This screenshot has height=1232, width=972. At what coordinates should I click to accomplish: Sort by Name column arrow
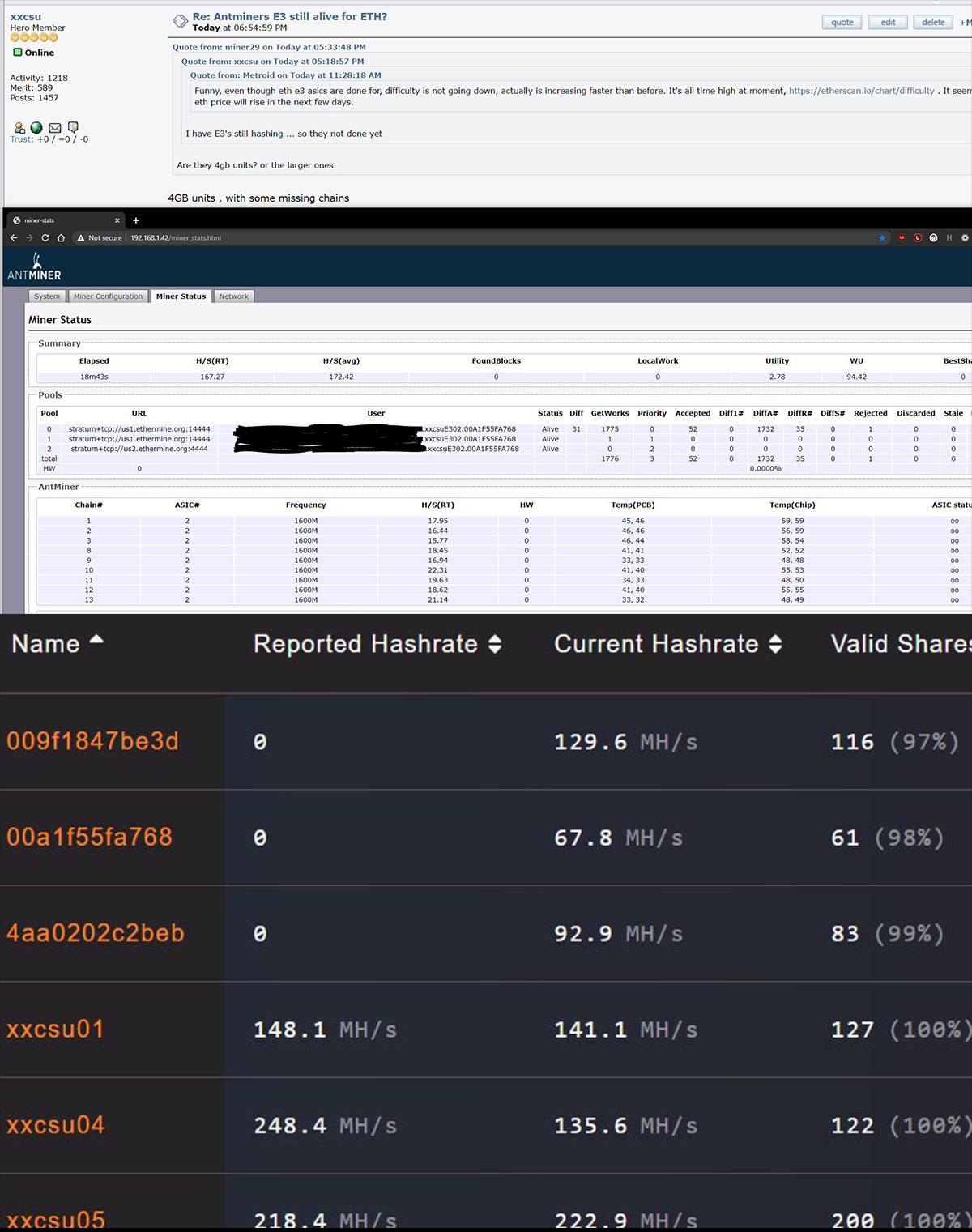coord(96,640)
